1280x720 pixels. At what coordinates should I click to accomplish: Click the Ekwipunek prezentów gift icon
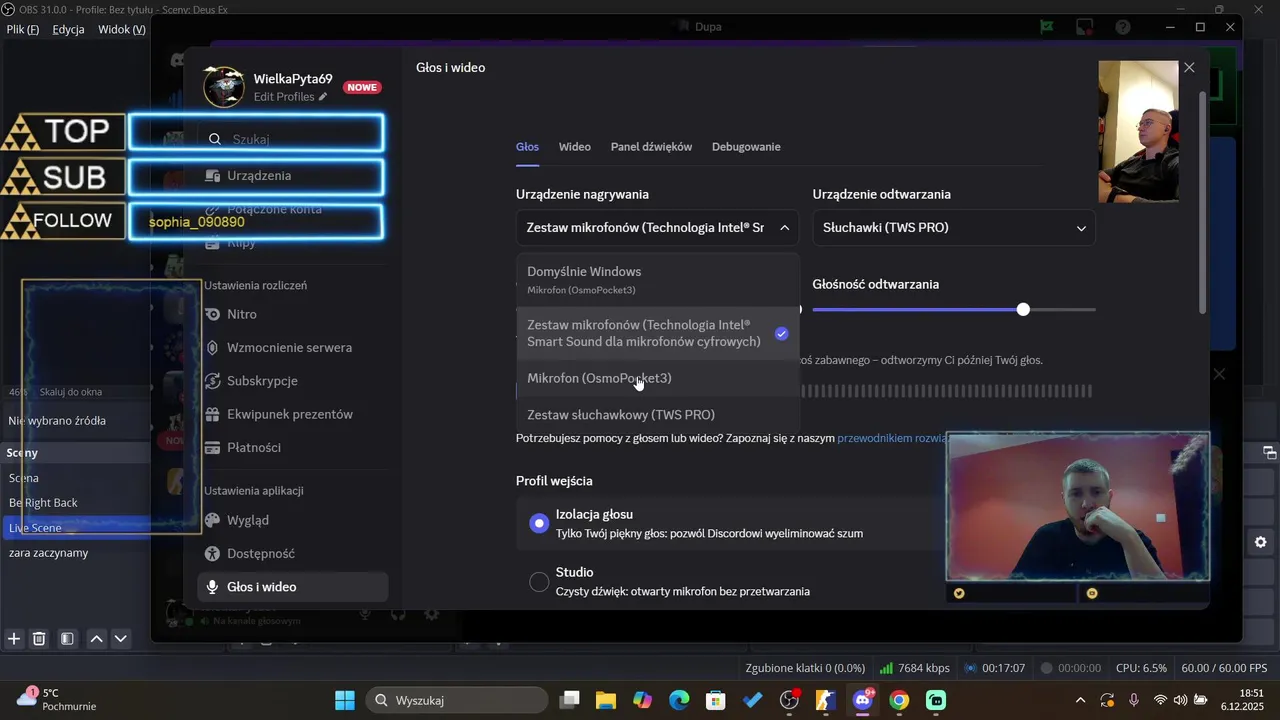click(x=212, y=414)
